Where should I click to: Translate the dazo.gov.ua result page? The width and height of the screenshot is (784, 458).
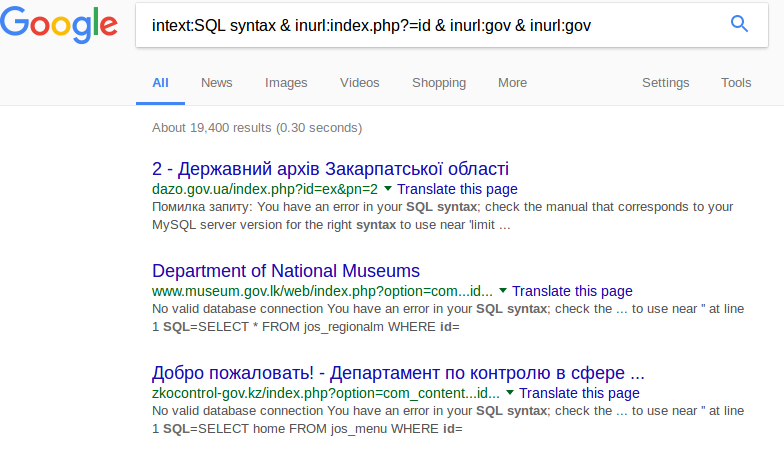(457, 189)
